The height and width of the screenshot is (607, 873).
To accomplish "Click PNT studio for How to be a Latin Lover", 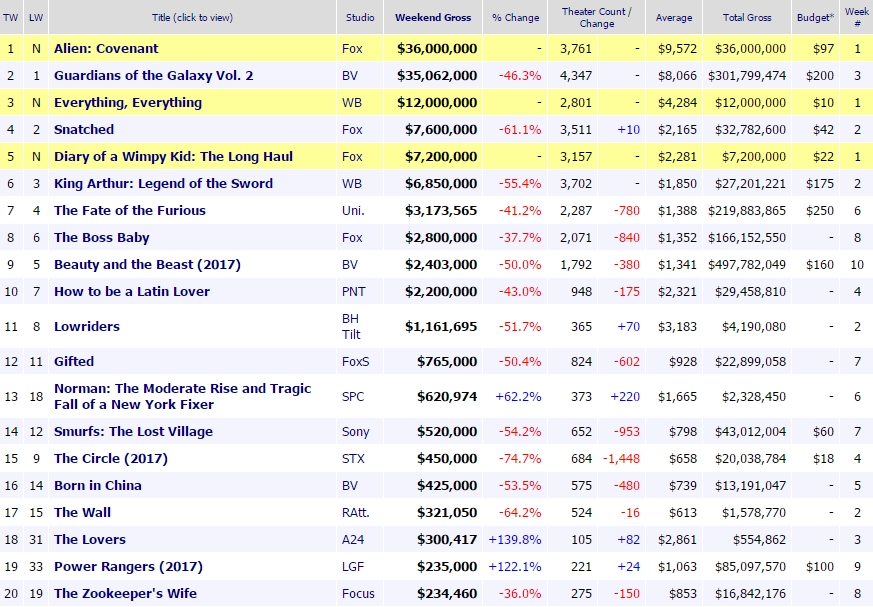I will tap(354, 291).
